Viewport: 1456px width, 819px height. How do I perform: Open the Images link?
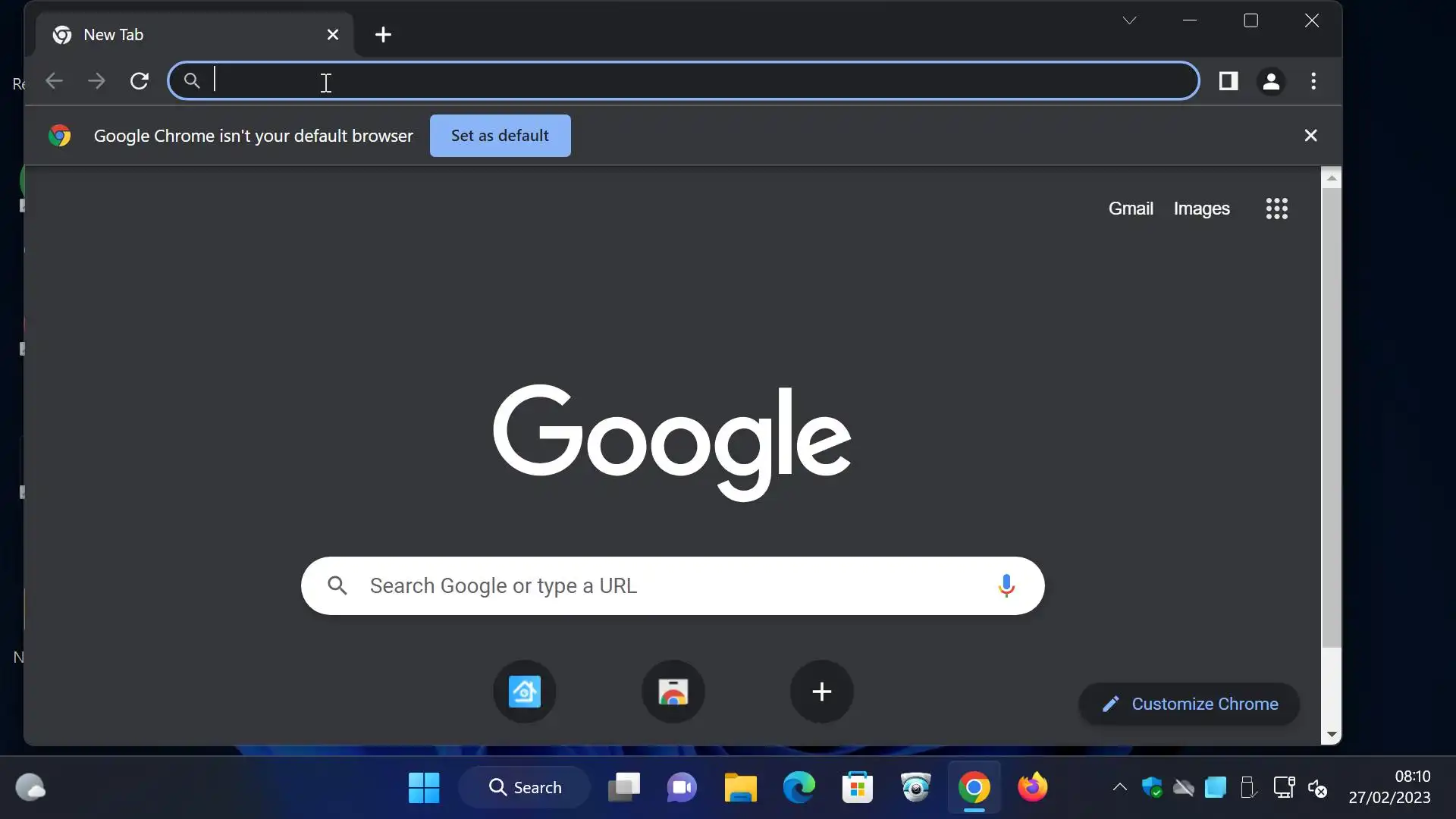(1201, 209)
